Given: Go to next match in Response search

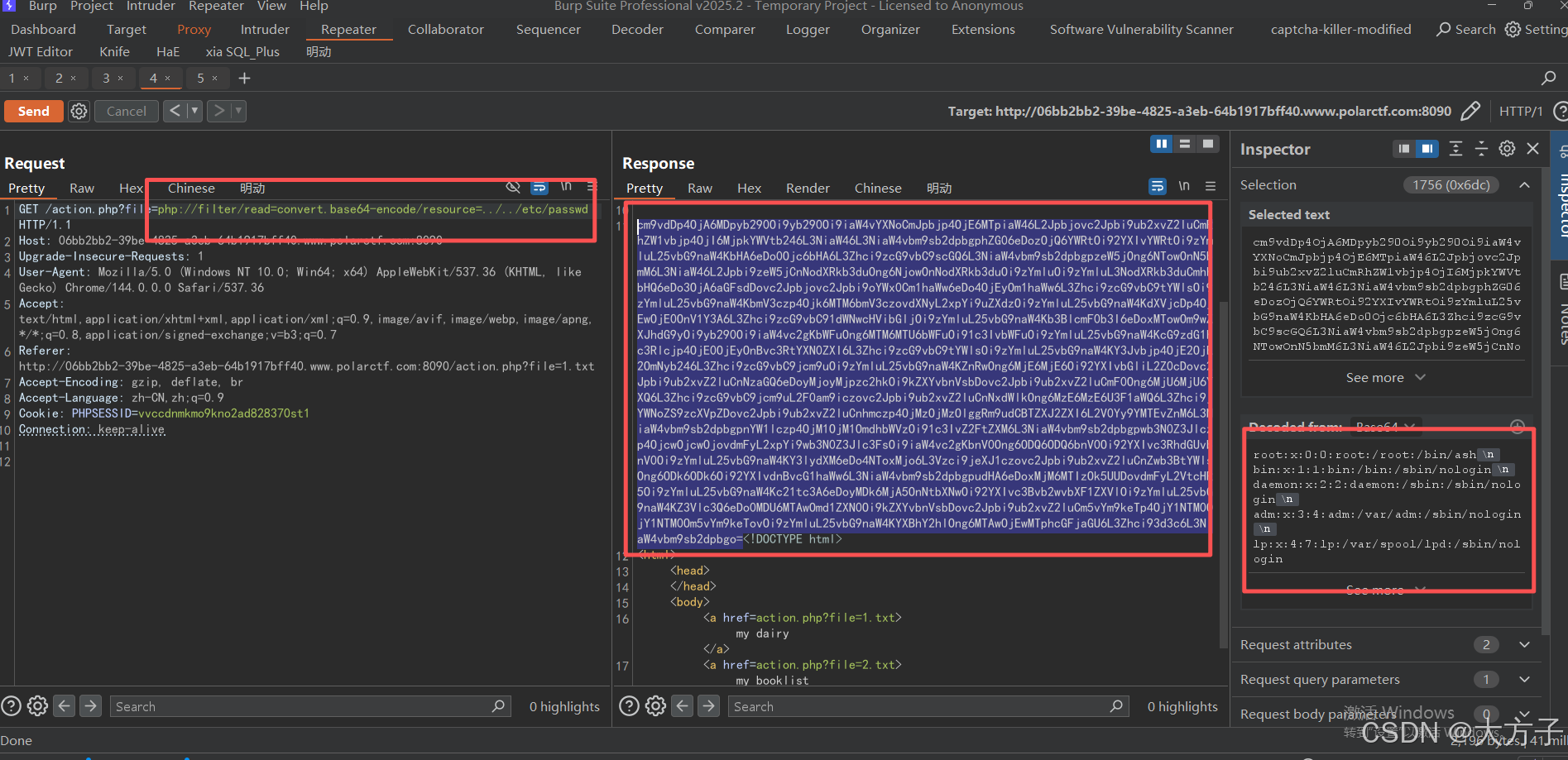Looking at the screenshot, I should [709, 706].
